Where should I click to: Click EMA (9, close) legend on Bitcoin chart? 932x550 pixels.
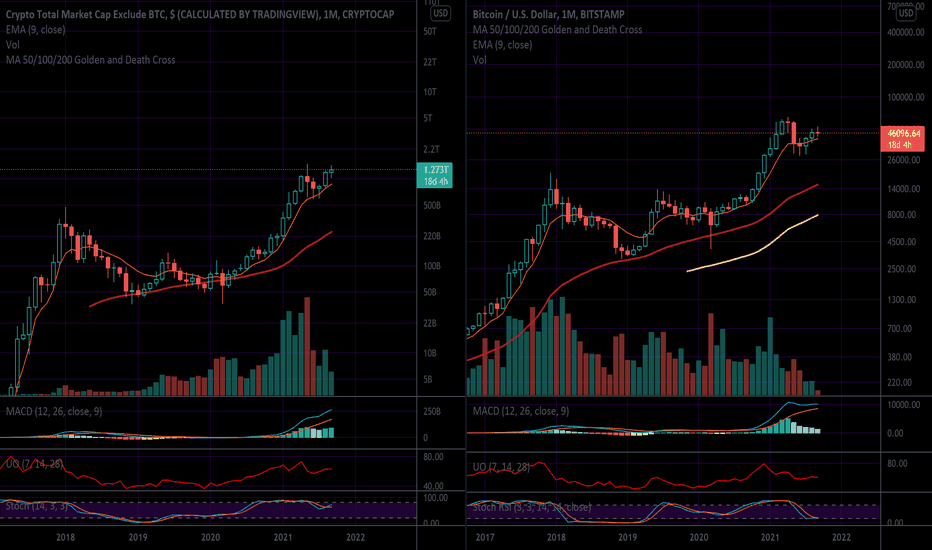502,45
